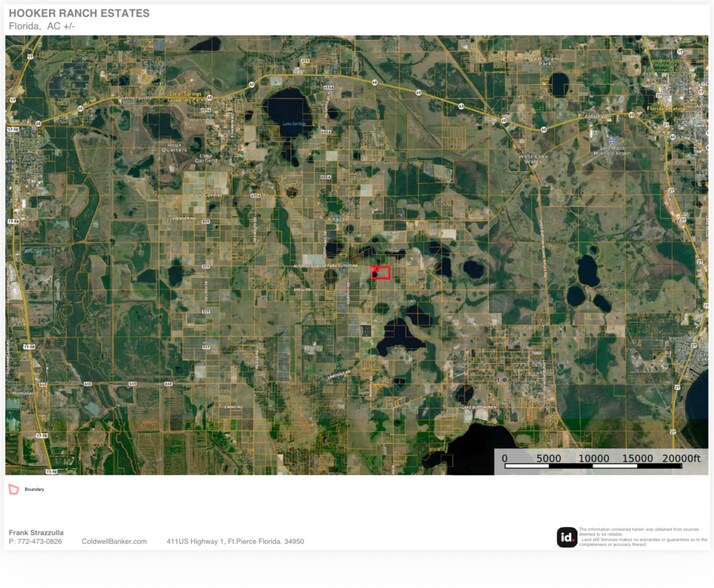Click the "West Lake Wales" map label
This screenshot has height=588, width=714.
[533, 159]
